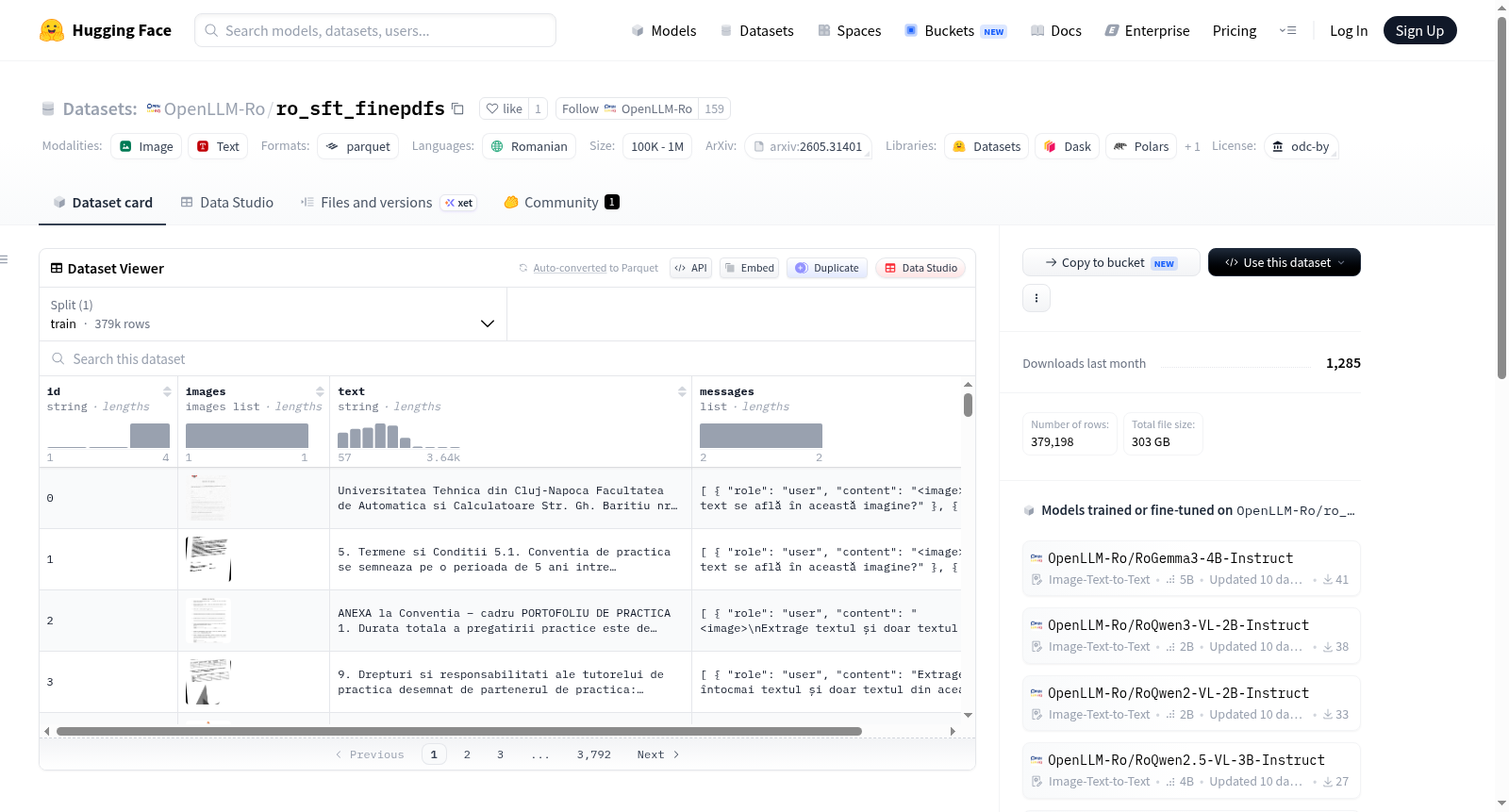The width and height of the screenshot is (1509, 812).
Task: Sort the text column
Action: [682, 391]
